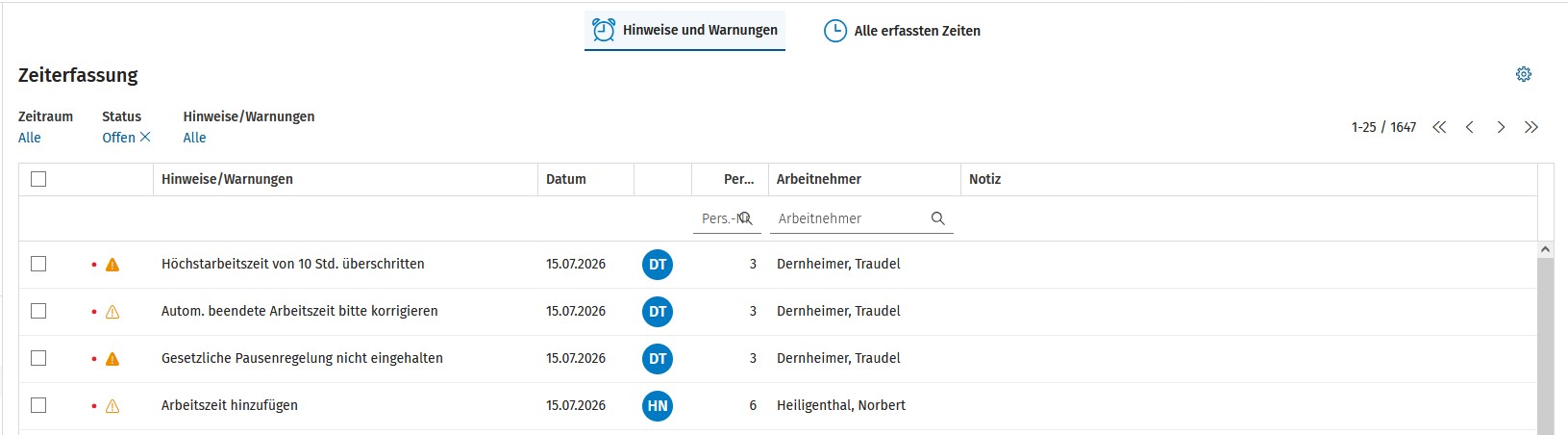The height and width of the screenshot is (435, 1568).
Task: Open Gesetzliche Pausenregelung nicht eingehalten entry
Action: click(x=302, y=358)
